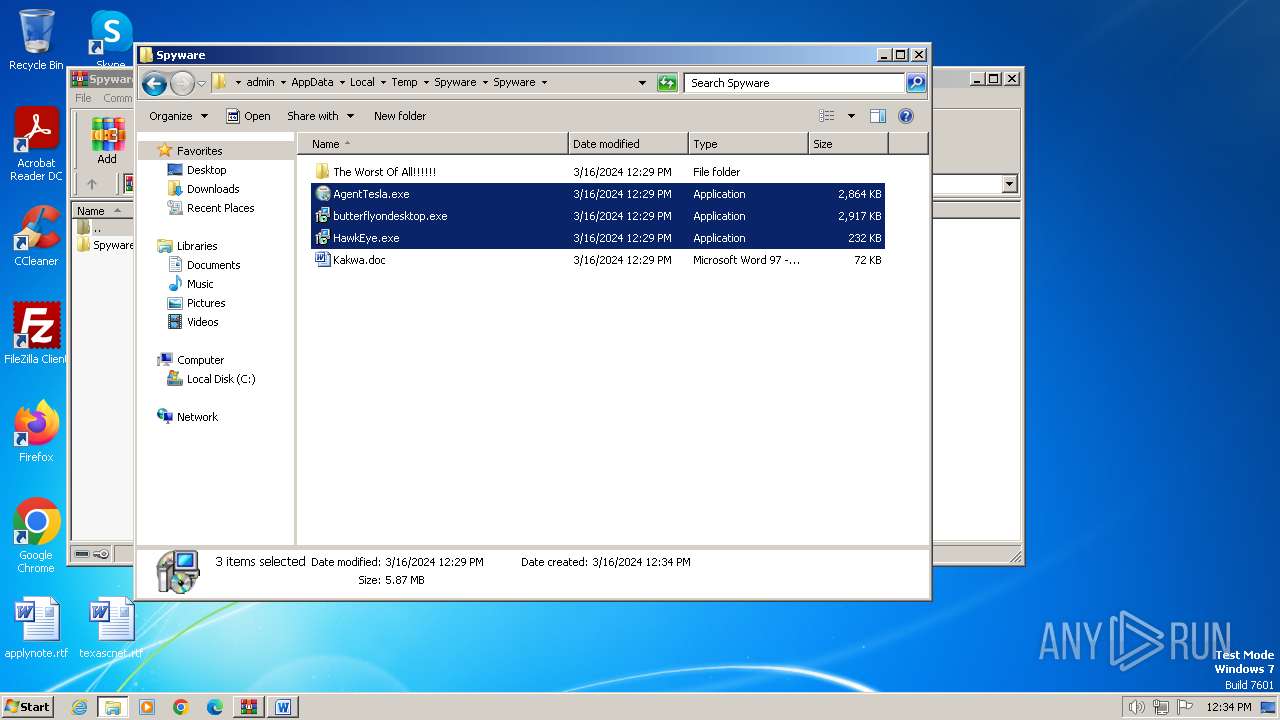Click the Forward navigation arrow in Explorer

coord(182,84)
